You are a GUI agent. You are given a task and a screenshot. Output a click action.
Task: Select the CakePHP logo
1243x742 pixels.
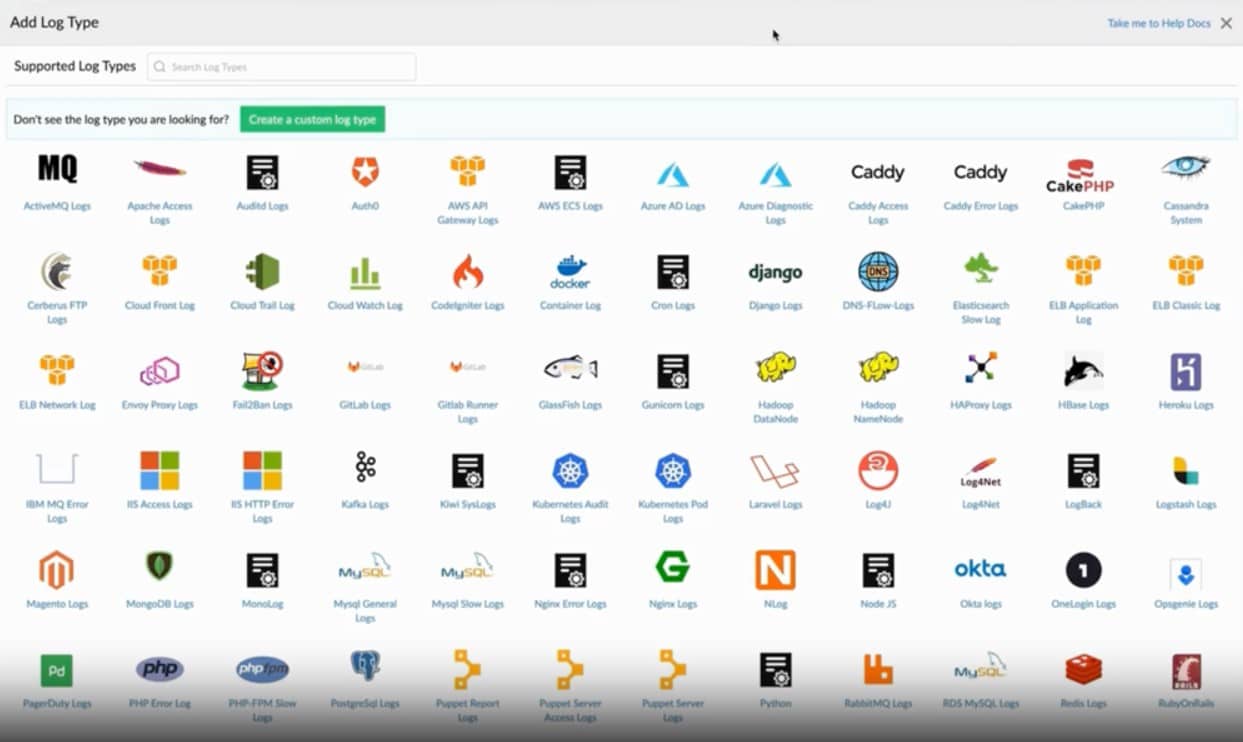click(1080, 175)
